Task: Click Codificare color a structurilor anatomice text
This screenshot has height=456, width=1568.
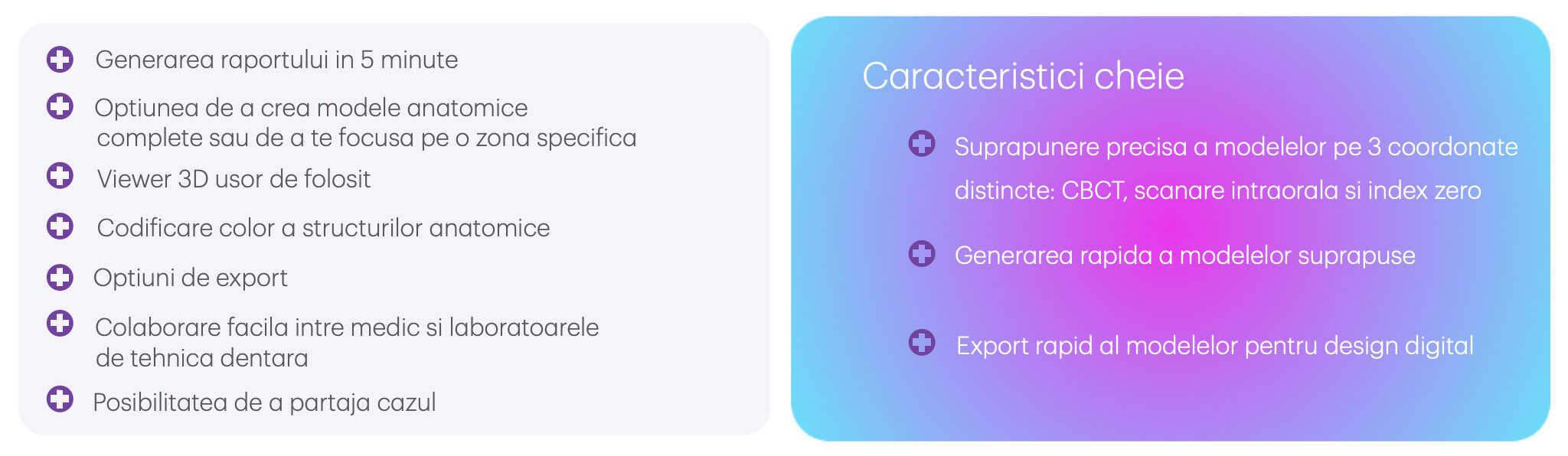Action: [323, 228]
